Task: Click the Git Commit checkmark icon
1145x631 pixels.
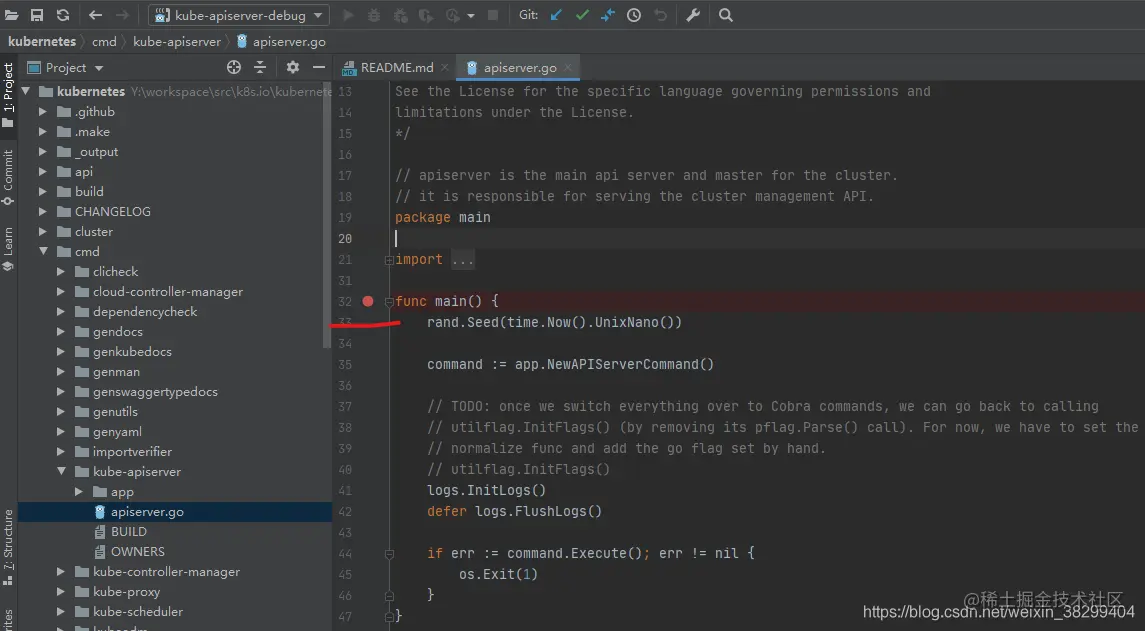Action: pyautogui.click(x=582, y=15)
